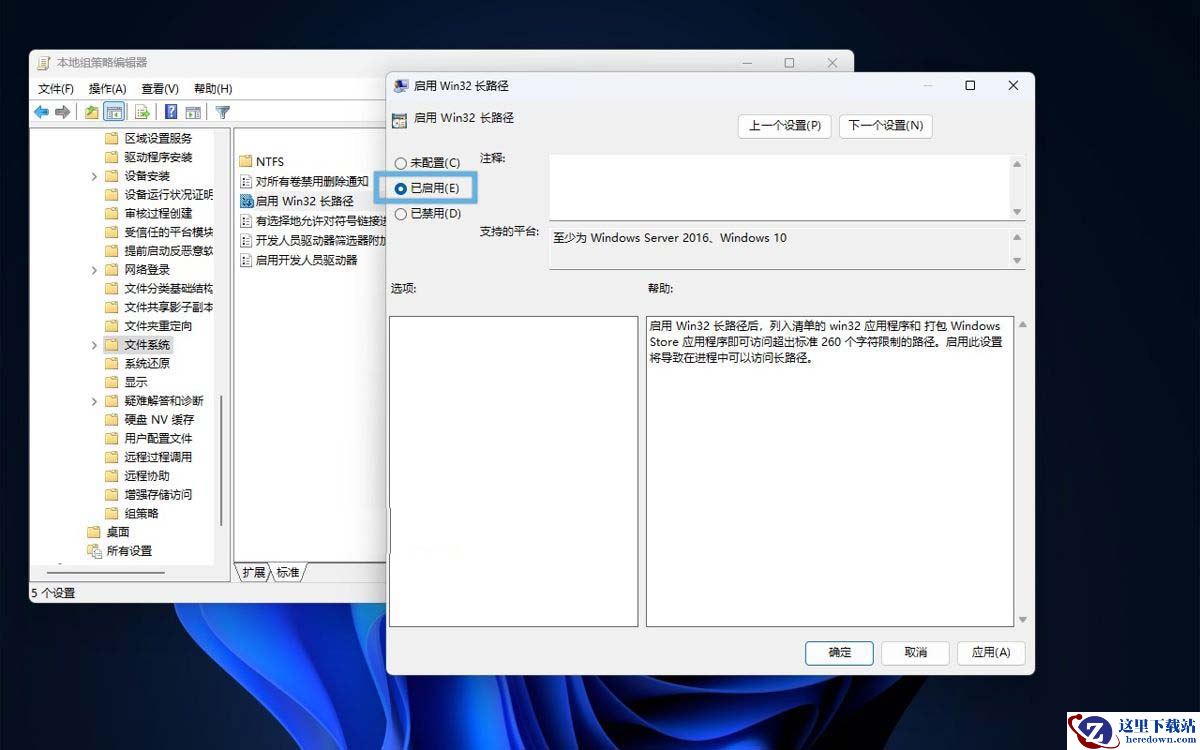The image size is (1200, 750).
Task: Select the 已启用(E) radio button
Action: [401, 188]
